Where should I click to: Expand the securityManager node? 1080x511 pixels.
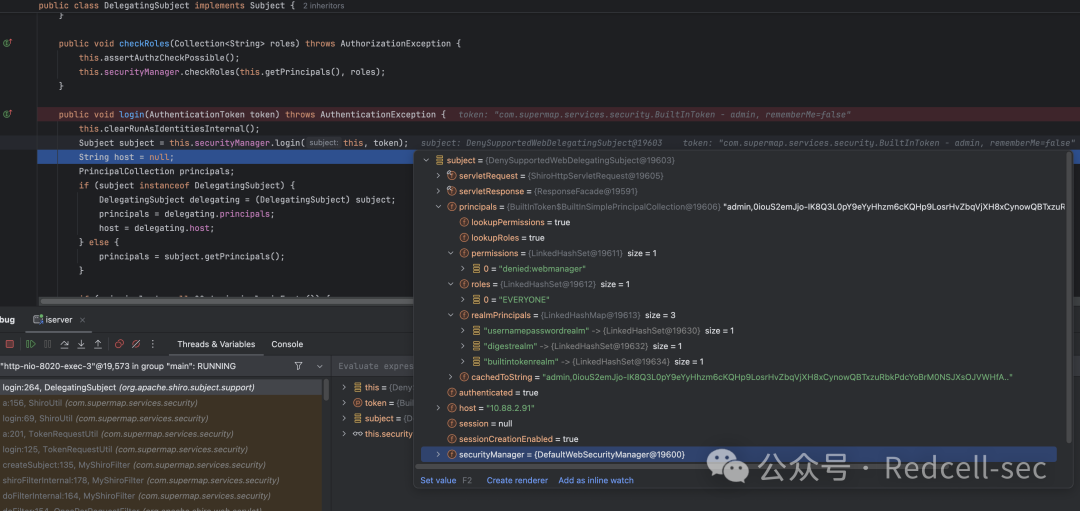(x=439, y=455)
